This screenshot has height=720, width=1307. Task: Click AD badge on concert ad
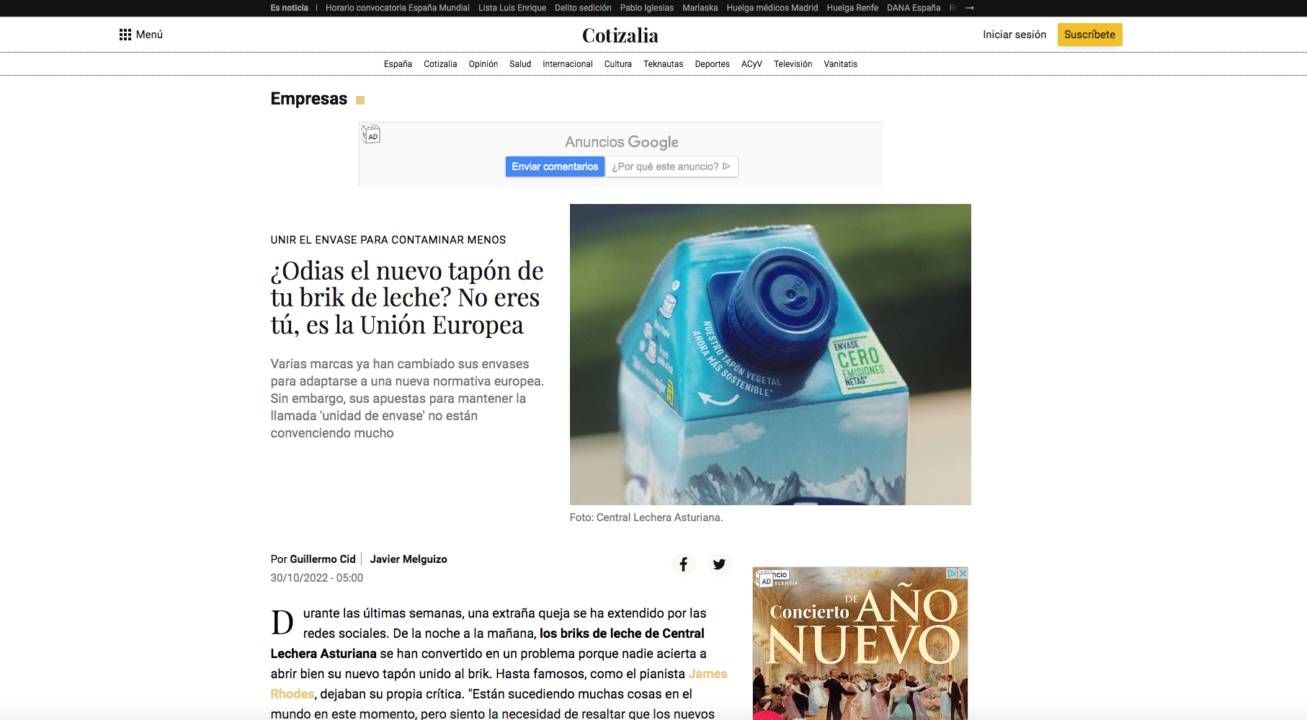765,579
